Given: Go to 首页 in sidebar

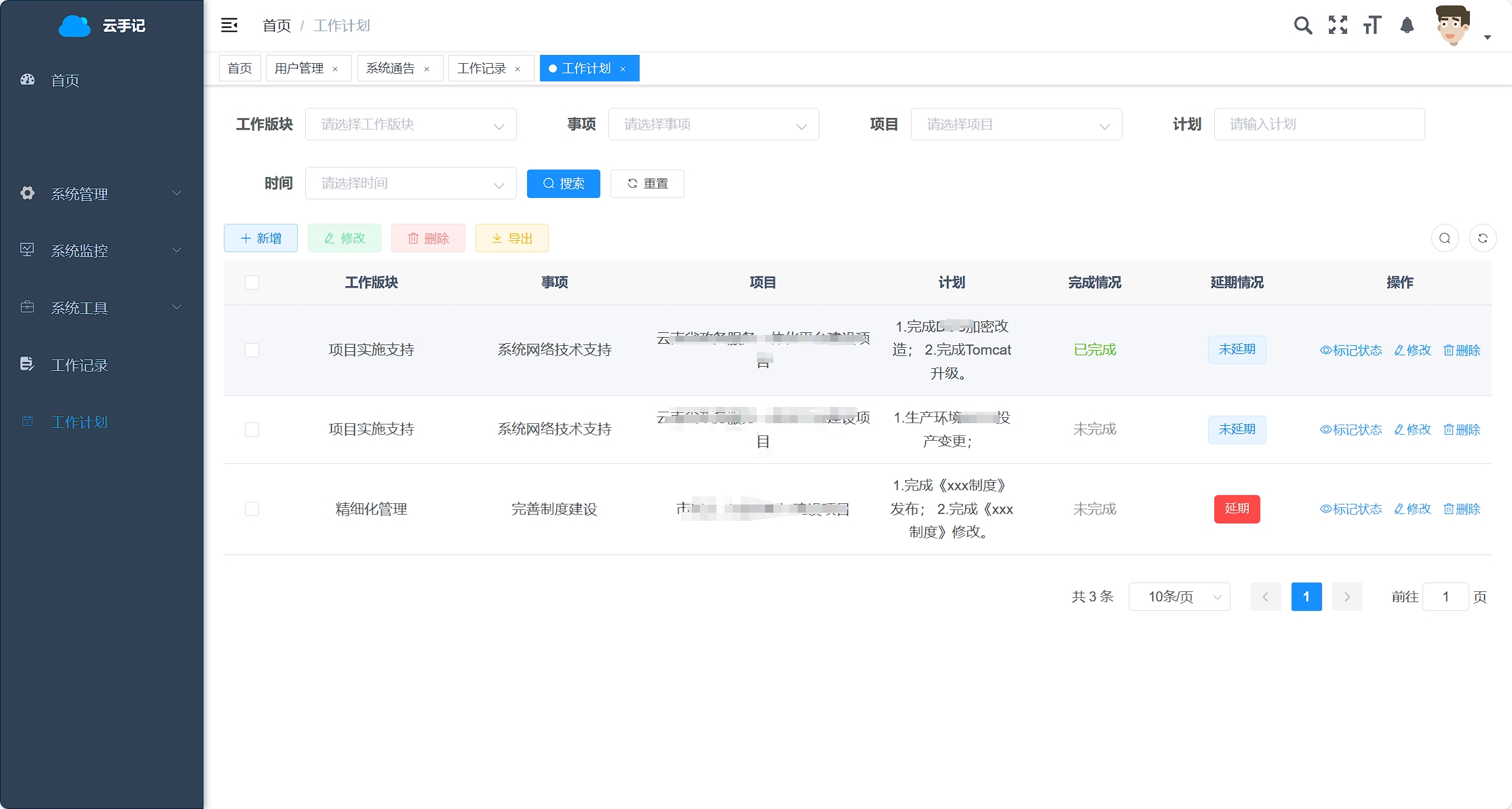Looking at the screenshot, I should click(x=102, y=80).
